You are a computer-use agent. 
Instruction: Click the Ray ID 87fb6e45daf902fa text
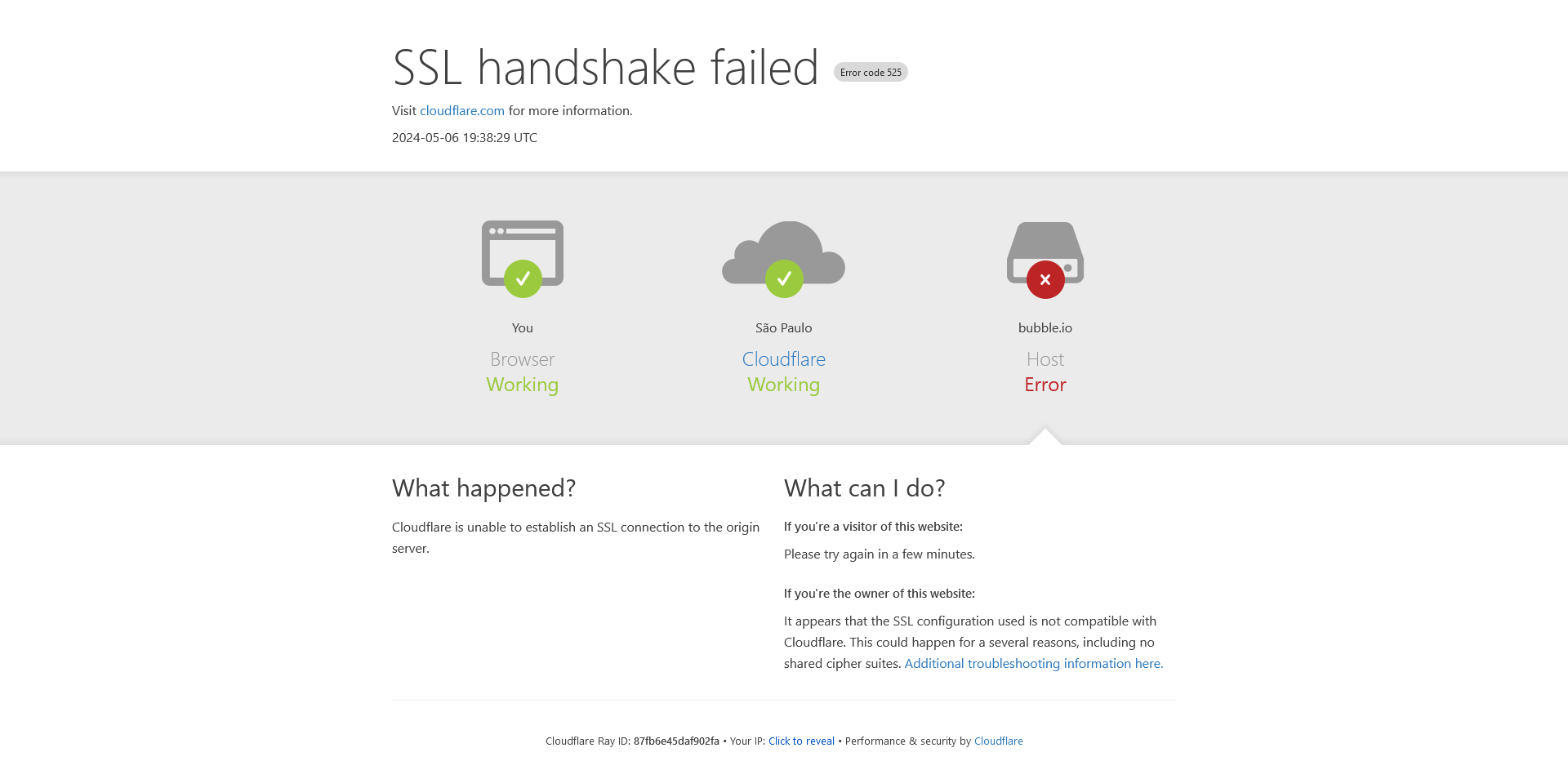(676, 741)
